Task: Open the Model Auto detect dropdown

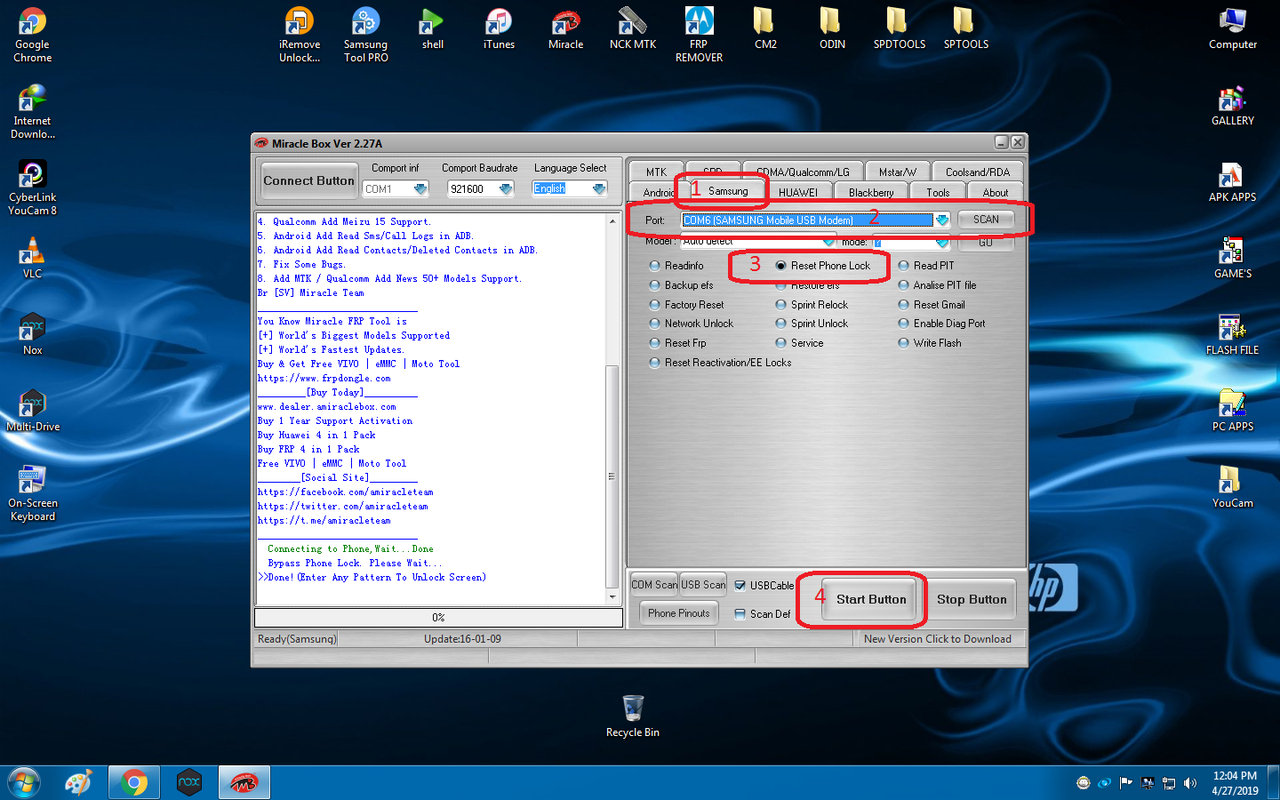Action: point(828,242)
